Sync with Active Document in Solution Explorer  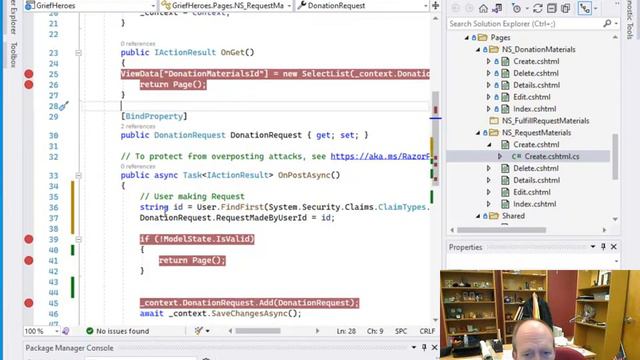pos(538,8)
